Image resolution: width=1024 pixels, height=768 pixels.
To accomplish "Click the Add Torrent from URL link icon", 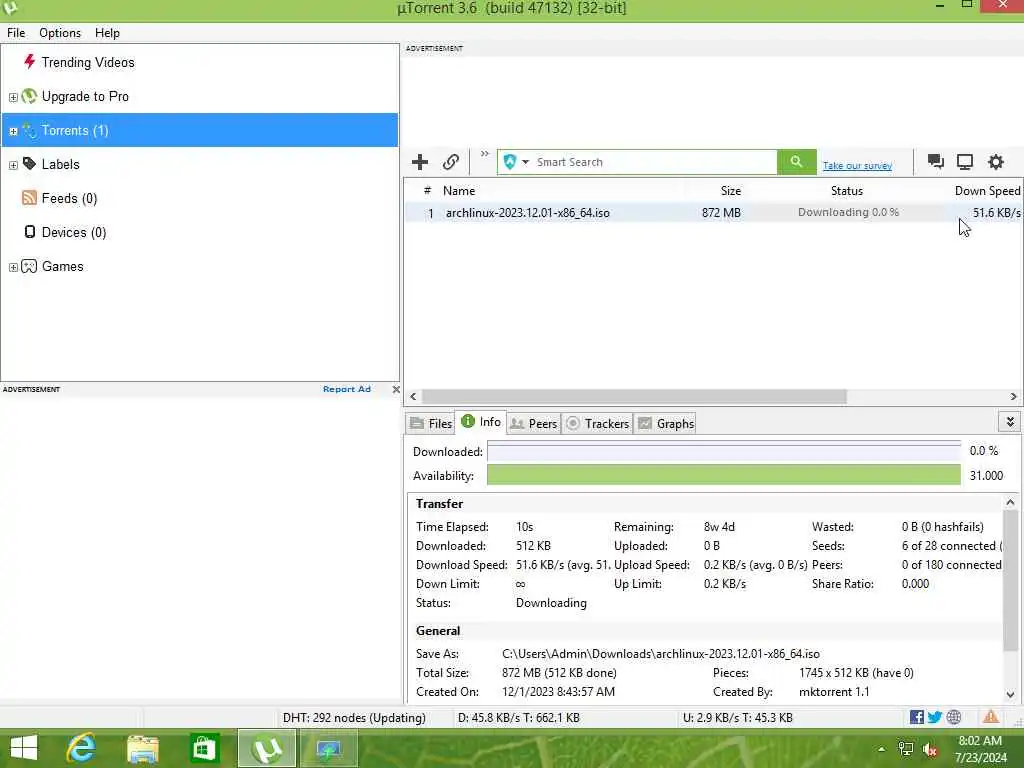I will click(451, 162).
